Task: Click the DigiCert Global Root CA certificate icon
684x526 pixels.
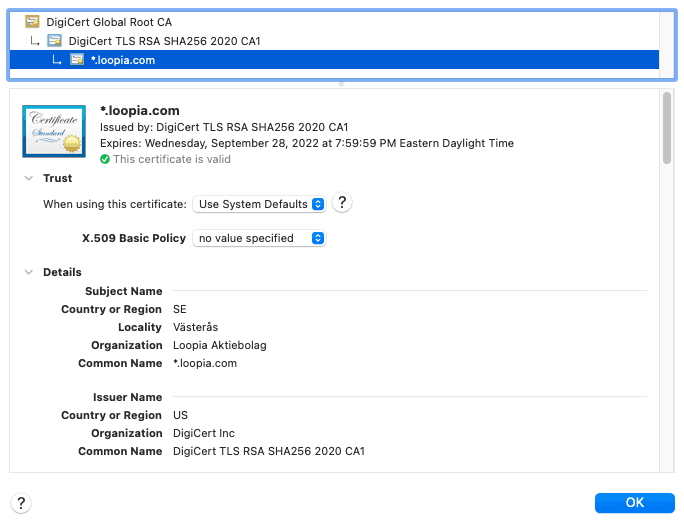Action: point(32,21)
